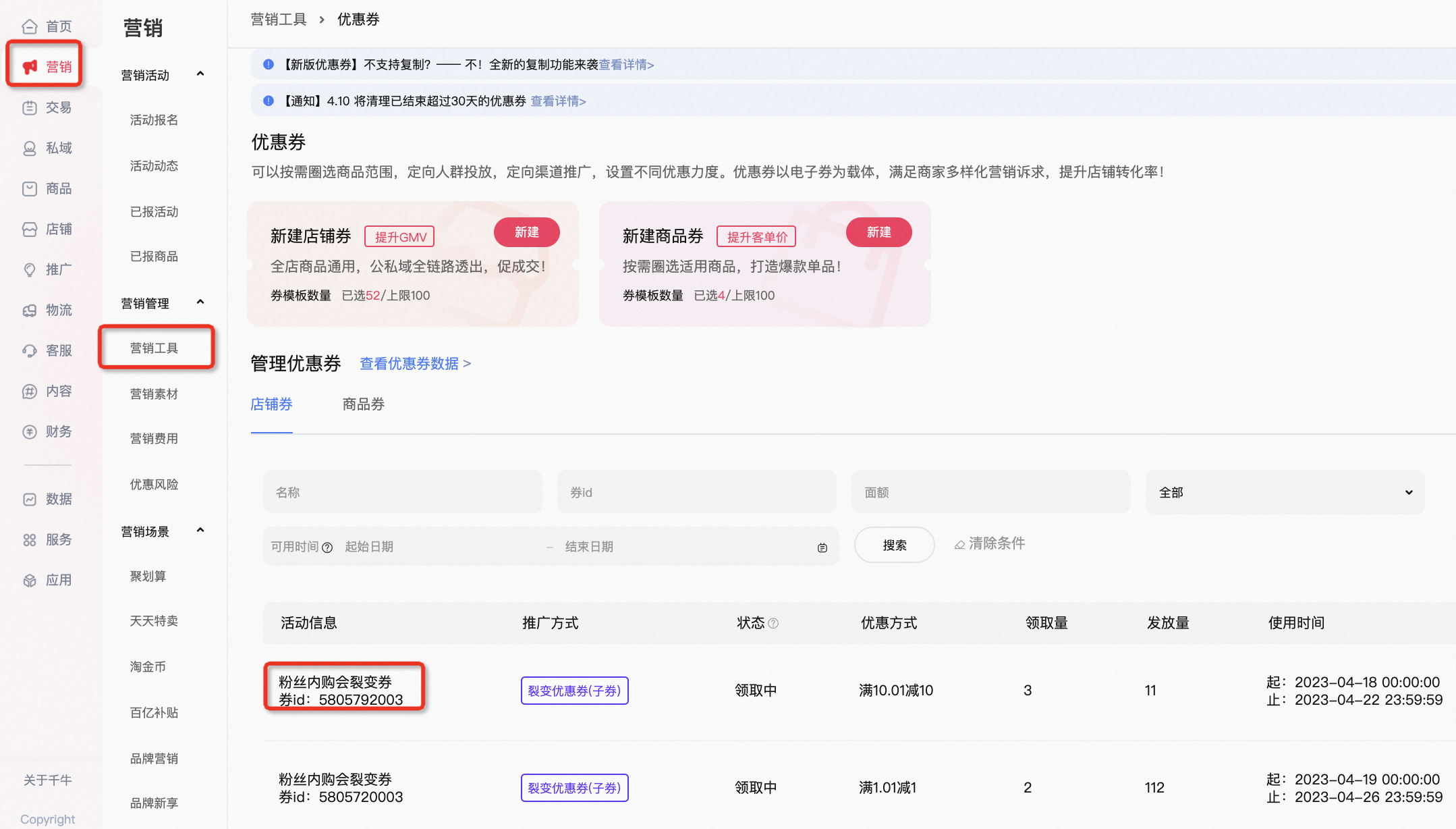Collapse the 营销管理 section
Image resolution: width=1456 pixels, height=829 pixels.
pyautogui.click(x=200, y=302)
